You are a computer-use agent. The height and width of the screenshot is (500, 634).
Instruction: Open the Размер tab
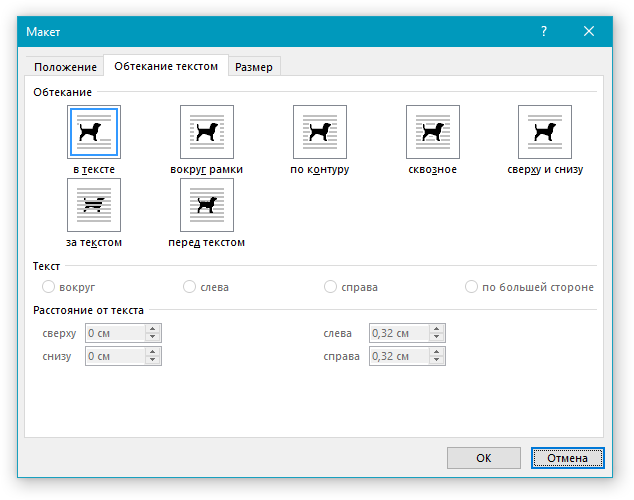(254, 67)
